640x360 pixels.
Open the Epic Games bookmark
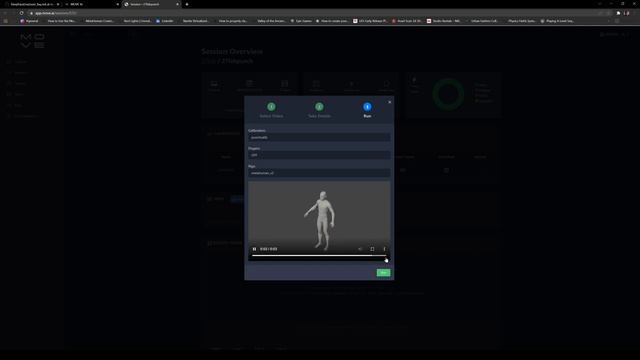301,21
